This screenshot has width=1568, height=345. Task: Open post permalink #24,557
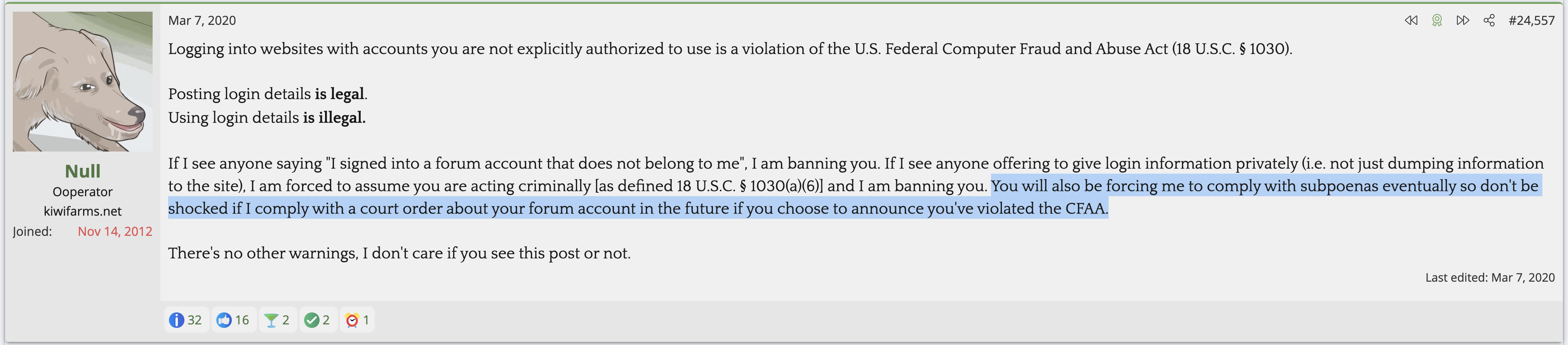[1531, 21]
